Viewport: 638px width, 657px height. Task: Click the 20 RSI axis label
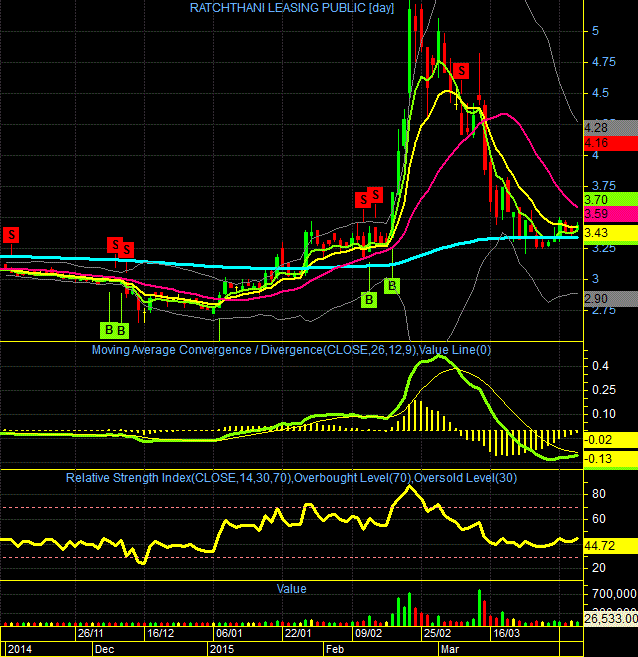599,568
